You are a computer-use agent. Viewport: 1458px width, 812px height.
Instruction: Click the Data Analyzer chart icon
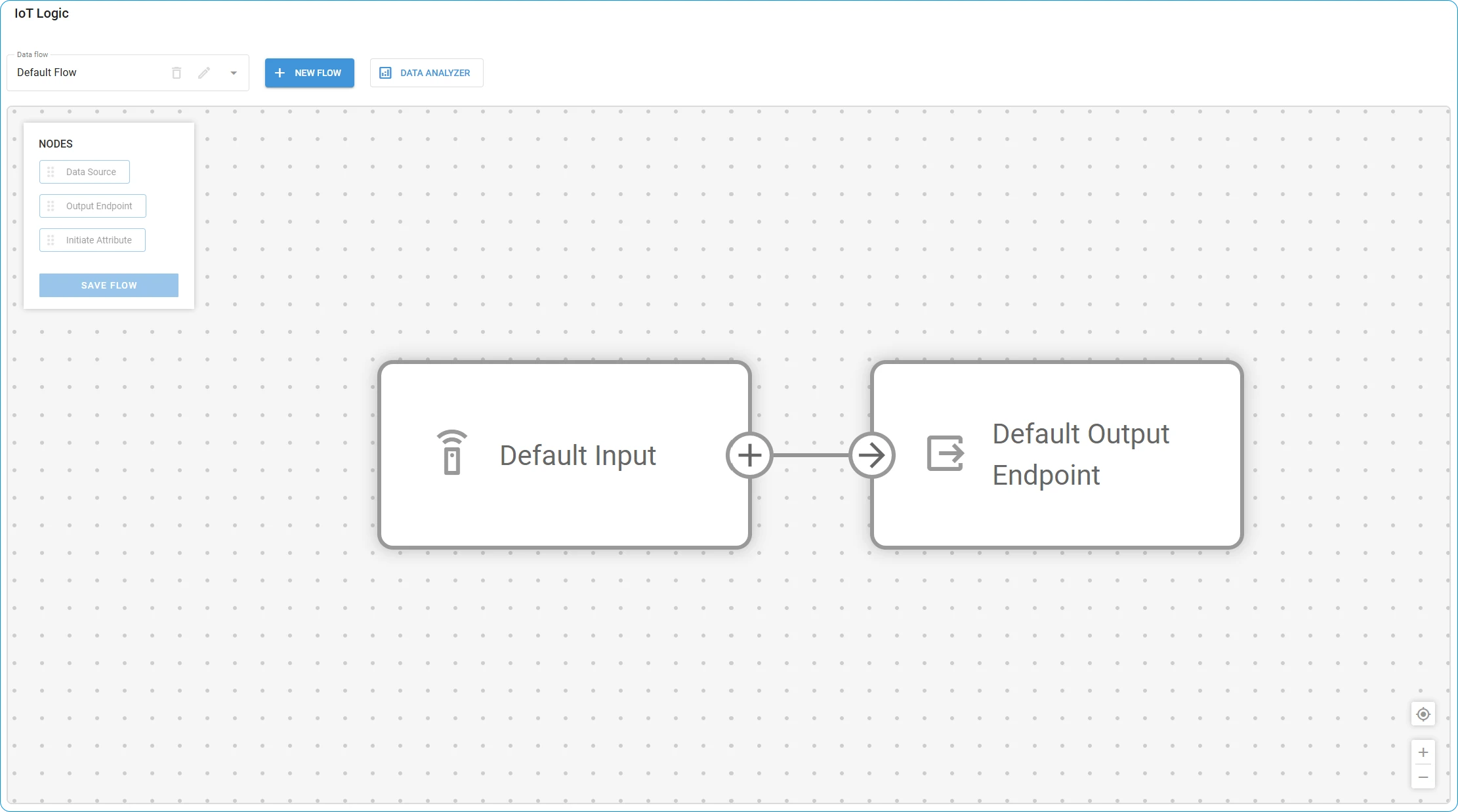[386, 73]
